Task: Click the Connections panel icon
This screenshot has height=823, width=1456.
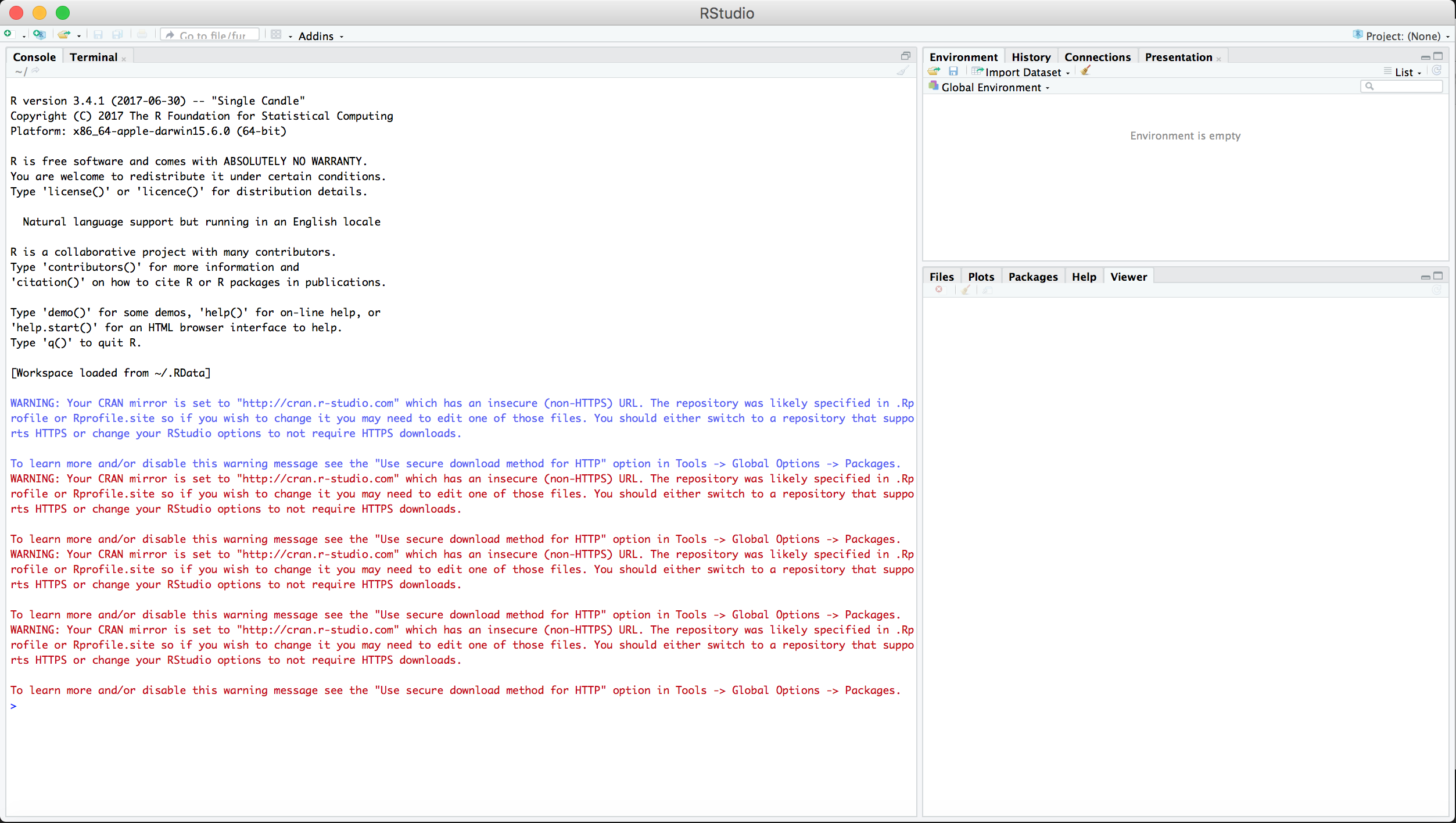Action: [1097, 57]
